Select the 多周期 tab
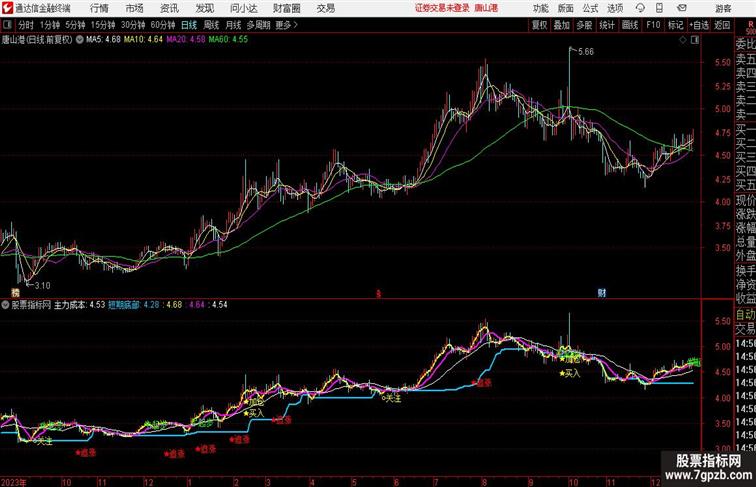Image resolution: width=756 pixels, height=487 pixels. pos(258,25)
